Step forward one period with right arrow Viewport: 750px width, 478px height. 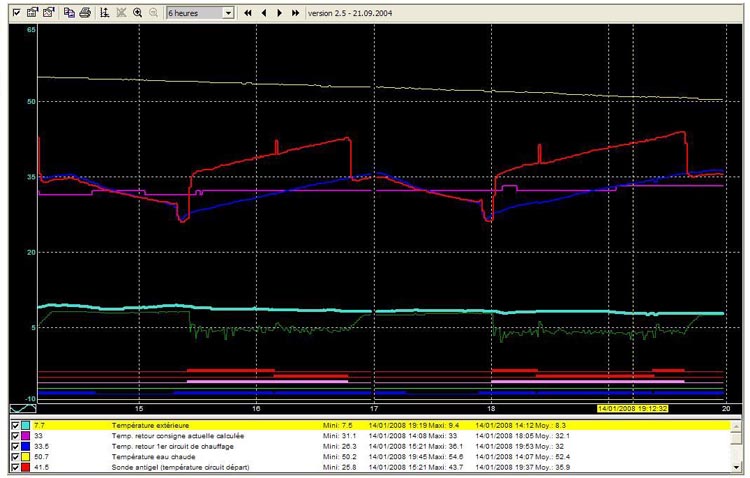point(279,13)
